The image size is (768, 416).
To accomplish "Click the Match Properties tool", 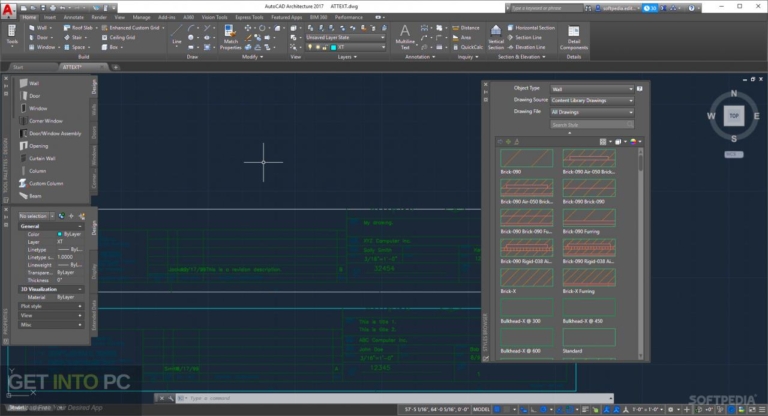I will click(x=230, y=38).
